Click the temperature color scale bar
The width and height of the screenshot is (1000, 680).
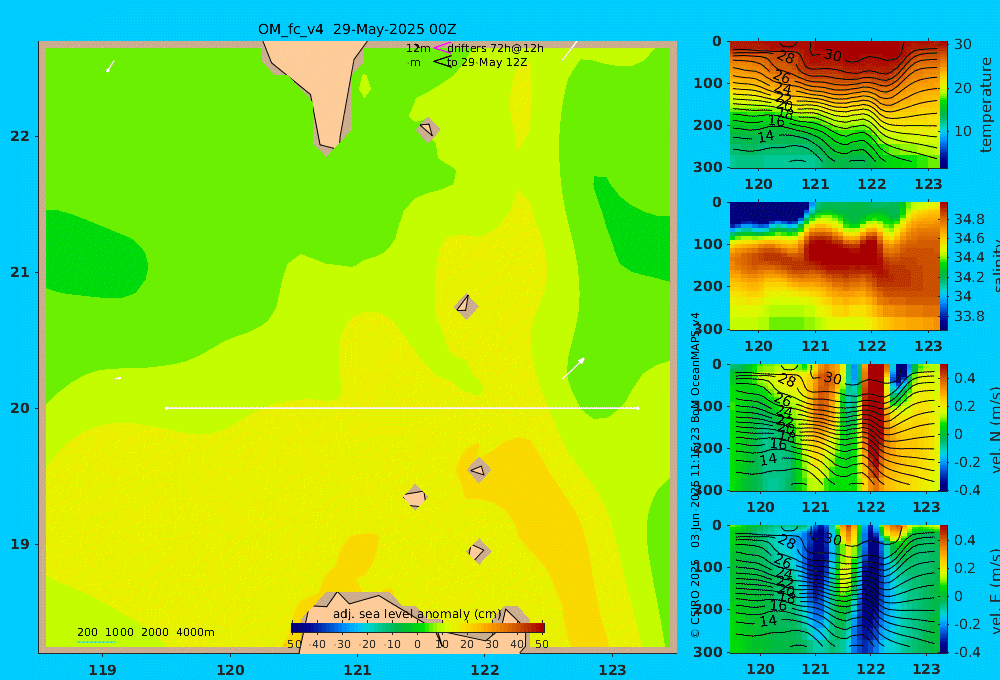point(943,105)
